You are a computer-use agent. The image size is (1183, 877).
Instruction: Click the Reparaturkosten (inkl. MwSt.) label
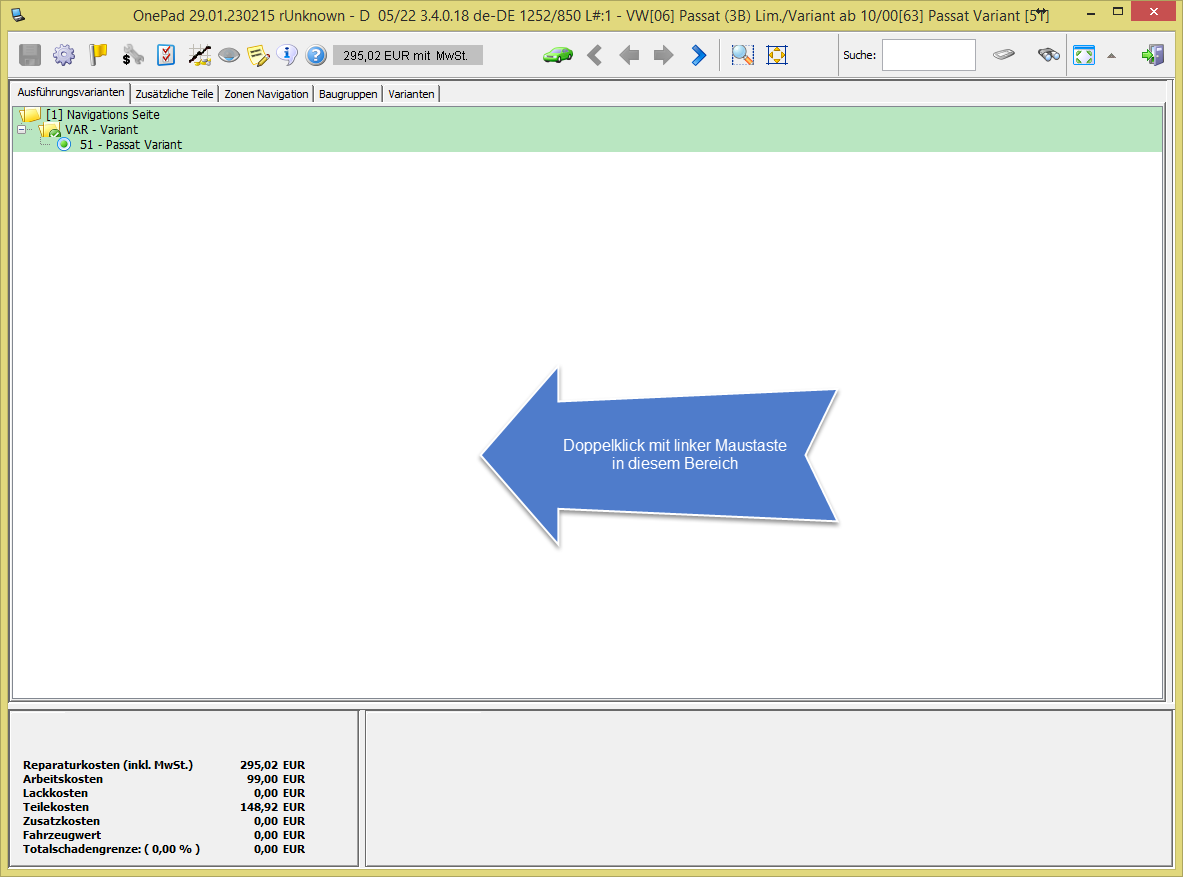(x=108, y=765)
